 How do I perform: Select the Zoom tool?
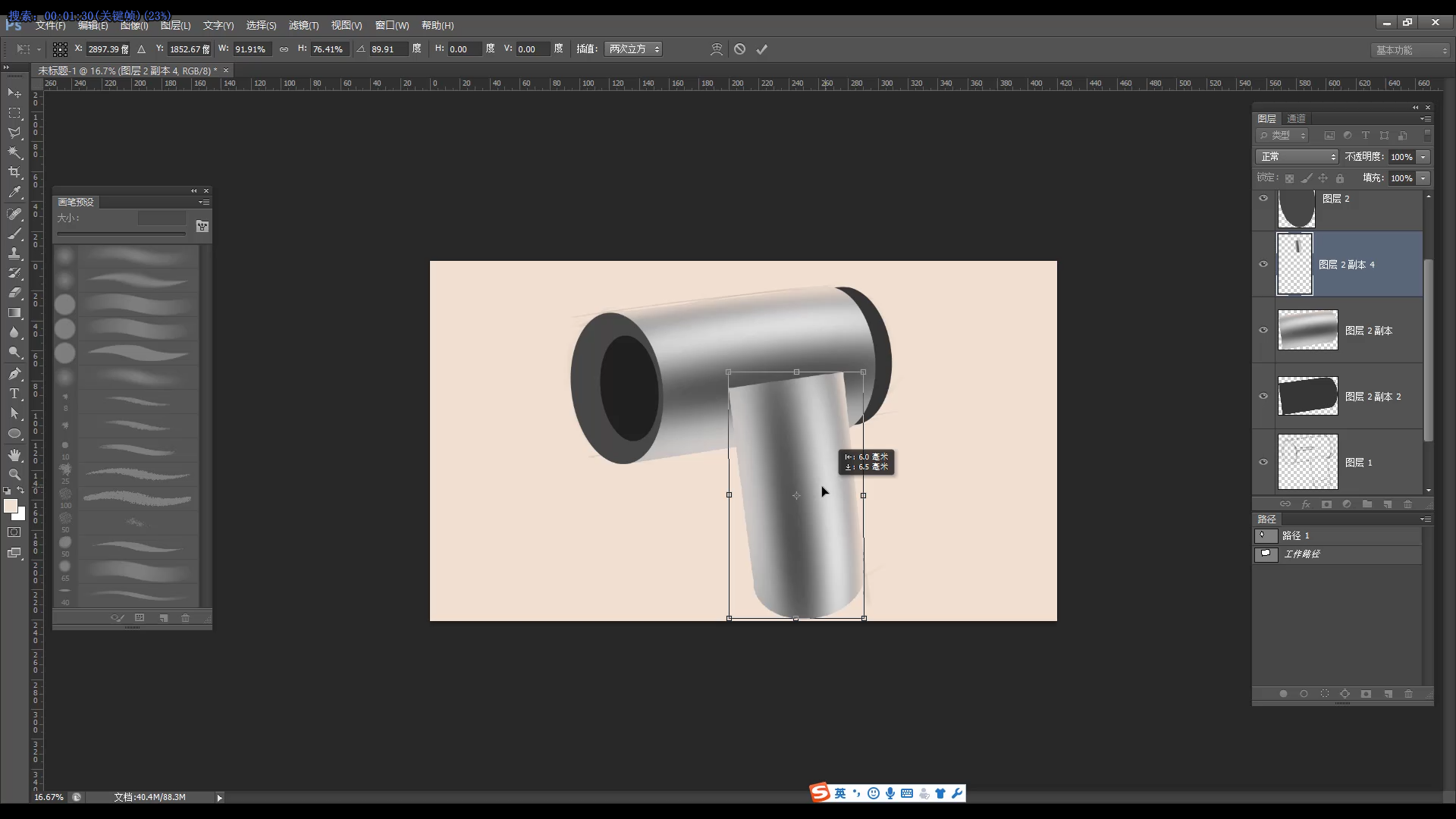point(14,475)
